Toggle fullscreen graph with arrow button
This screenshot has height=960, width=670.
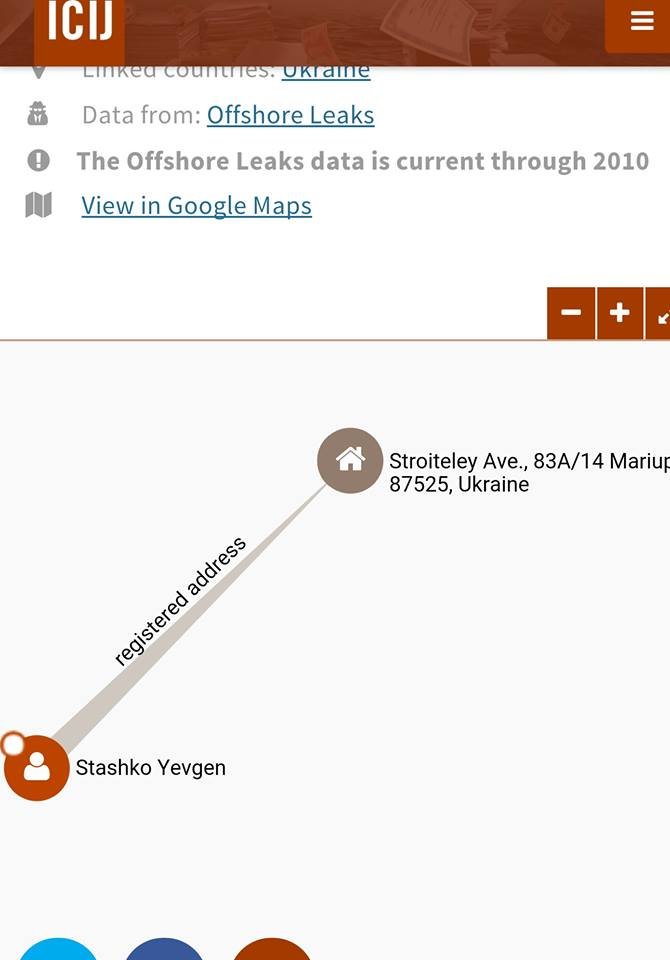click(x=659, y=313)
